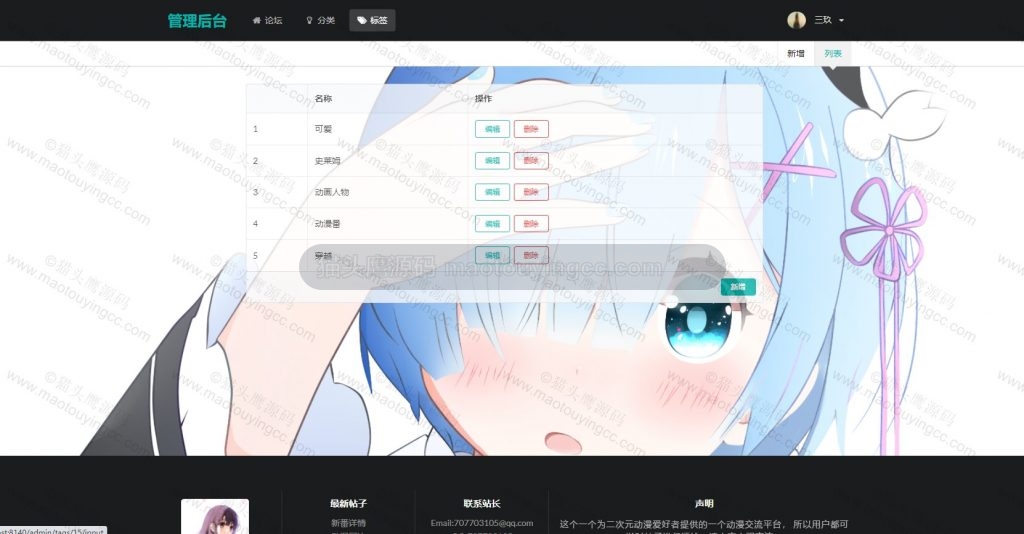The height and width of the screenshot is (534, 1024).
Task: Select the 标签 nav item with tag icon
Action: tap(372, 20)
